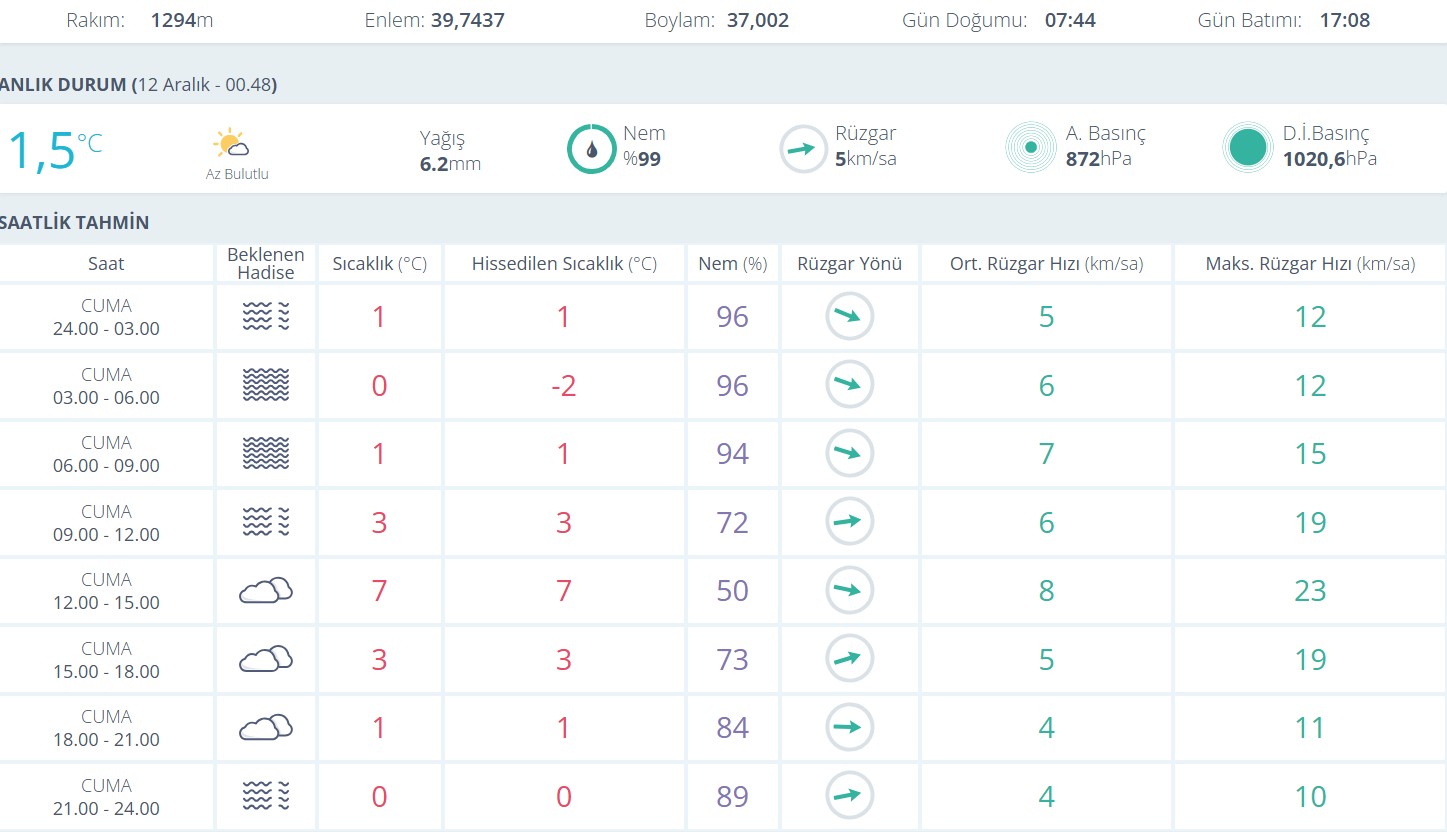This screenshot has height=832, width=1447.
Task: Click the current wind direction arrow icon
Action: 803,149
